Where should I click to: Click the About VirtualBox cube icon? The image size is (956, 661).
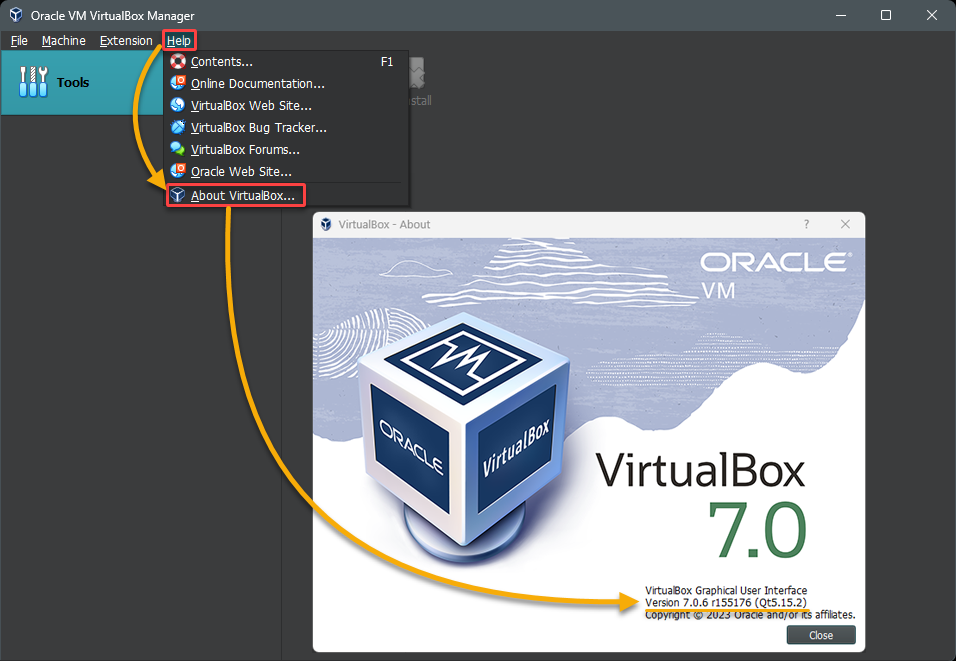coord(177,195)
